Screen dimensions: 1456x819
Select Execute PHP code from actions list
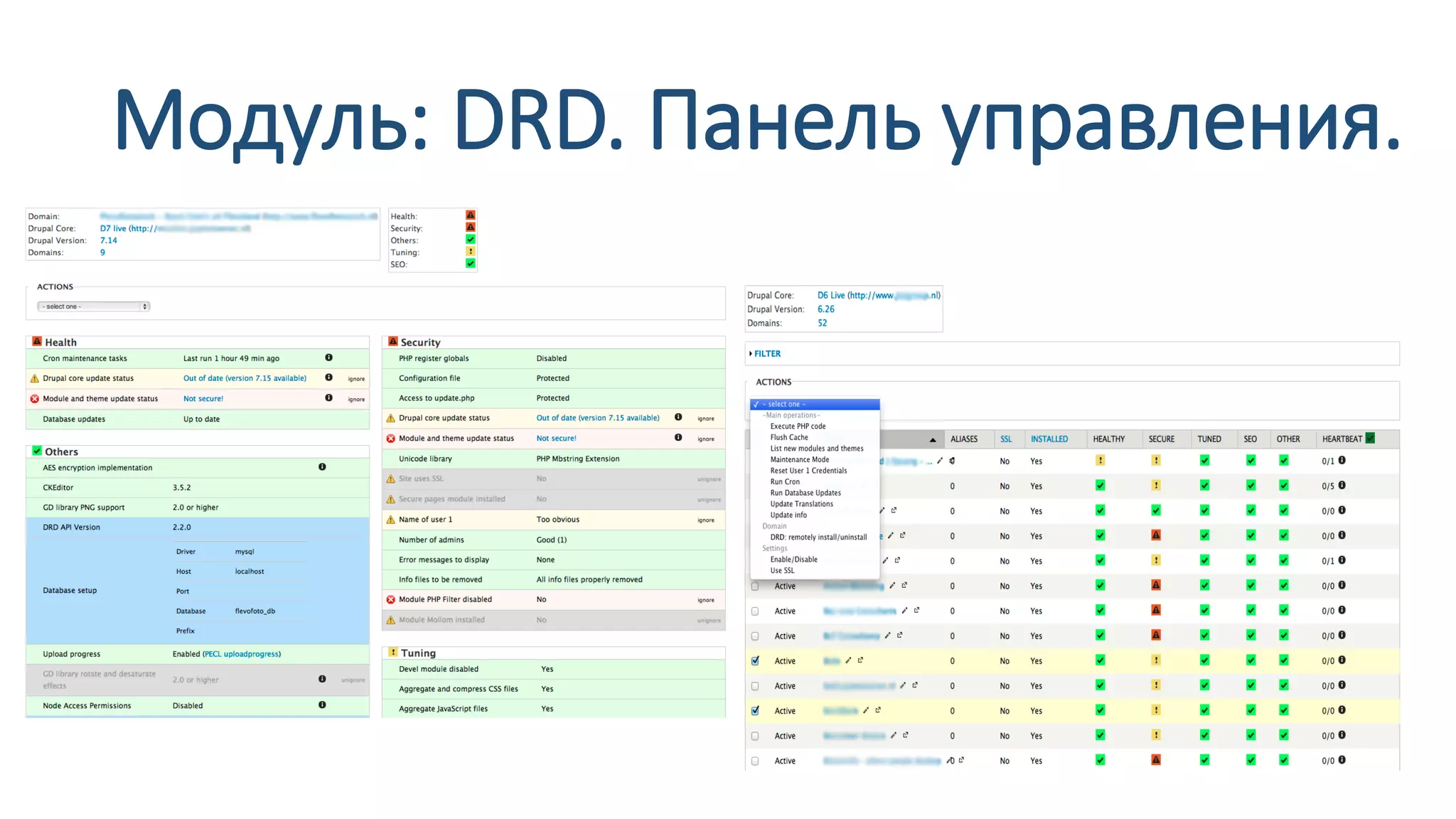point(798,426)
